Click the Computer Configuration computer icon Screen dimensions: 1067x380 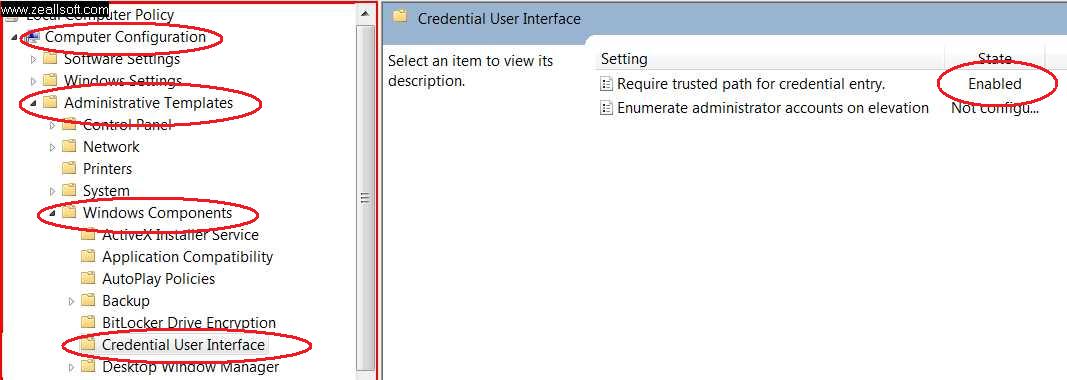click(33, 37)
